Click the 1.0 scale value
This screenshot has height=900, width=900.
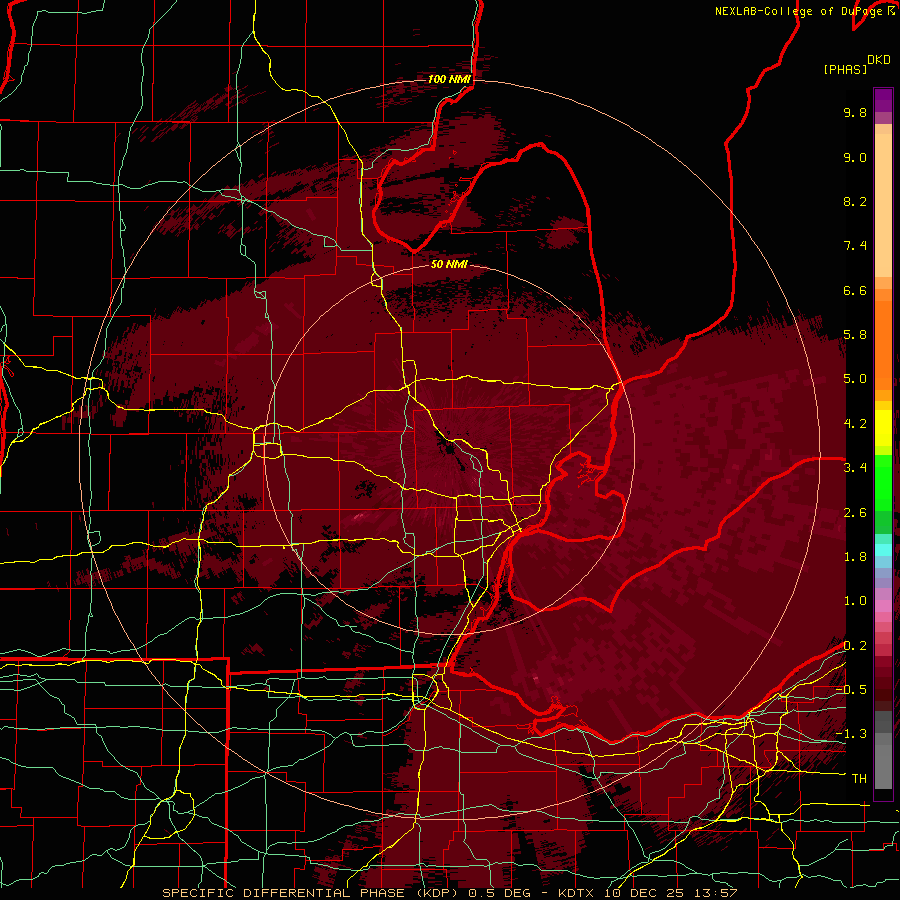click(855, 601)
